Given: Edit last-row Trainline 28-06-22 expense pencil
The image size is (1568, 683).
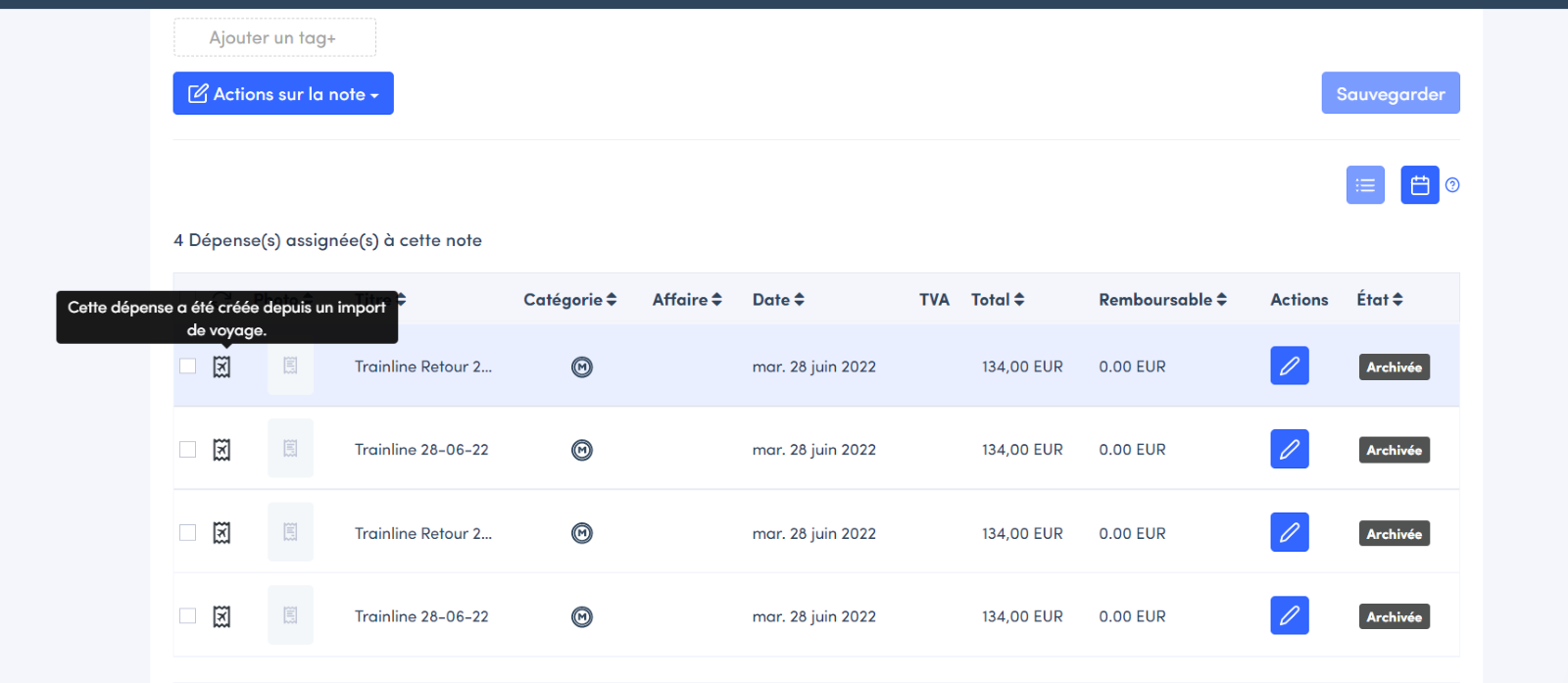Looking at the screenshot, I should pos(1290,615).
